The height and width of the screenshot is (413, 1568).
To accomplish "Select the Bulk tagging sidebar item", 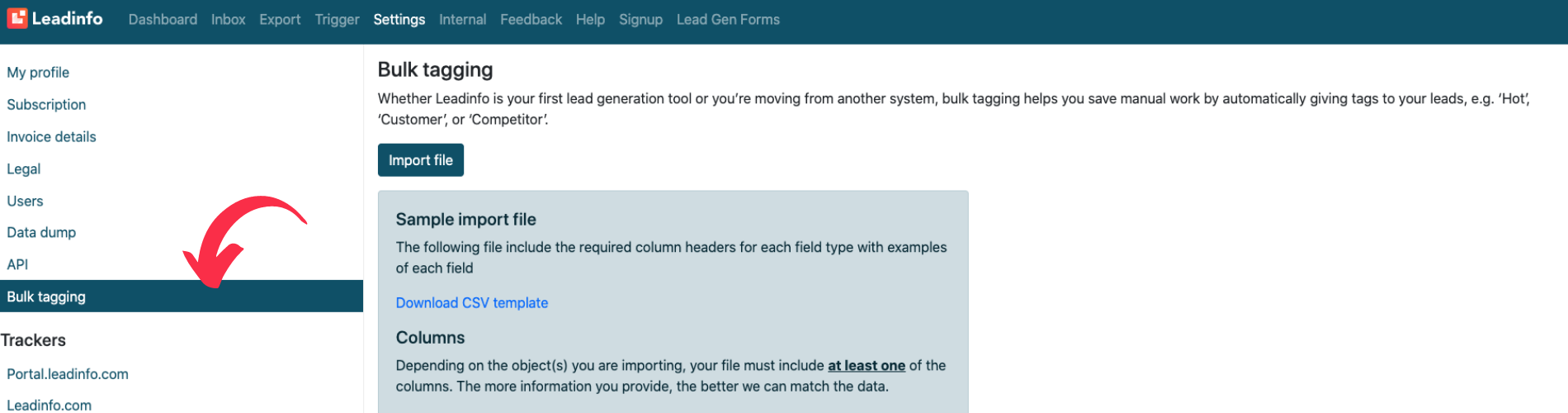I will [x=182, y=297].
